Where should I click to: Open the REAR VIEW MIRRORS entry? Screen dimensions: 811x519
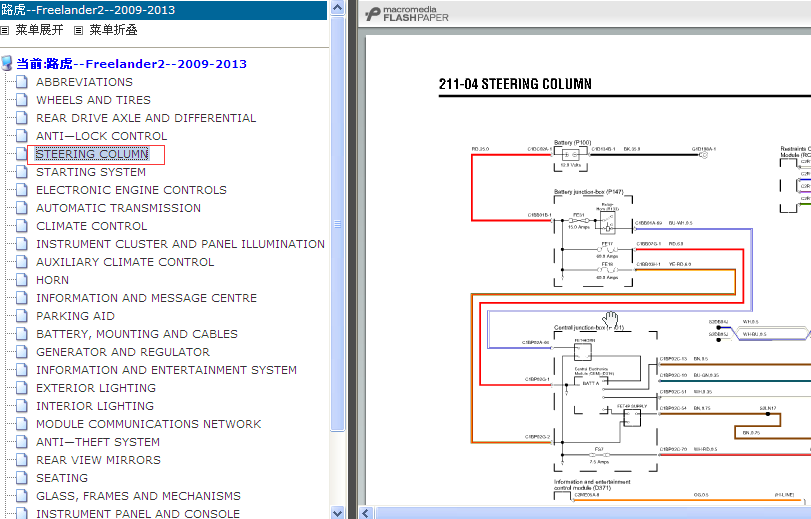[x=98, y=460]
